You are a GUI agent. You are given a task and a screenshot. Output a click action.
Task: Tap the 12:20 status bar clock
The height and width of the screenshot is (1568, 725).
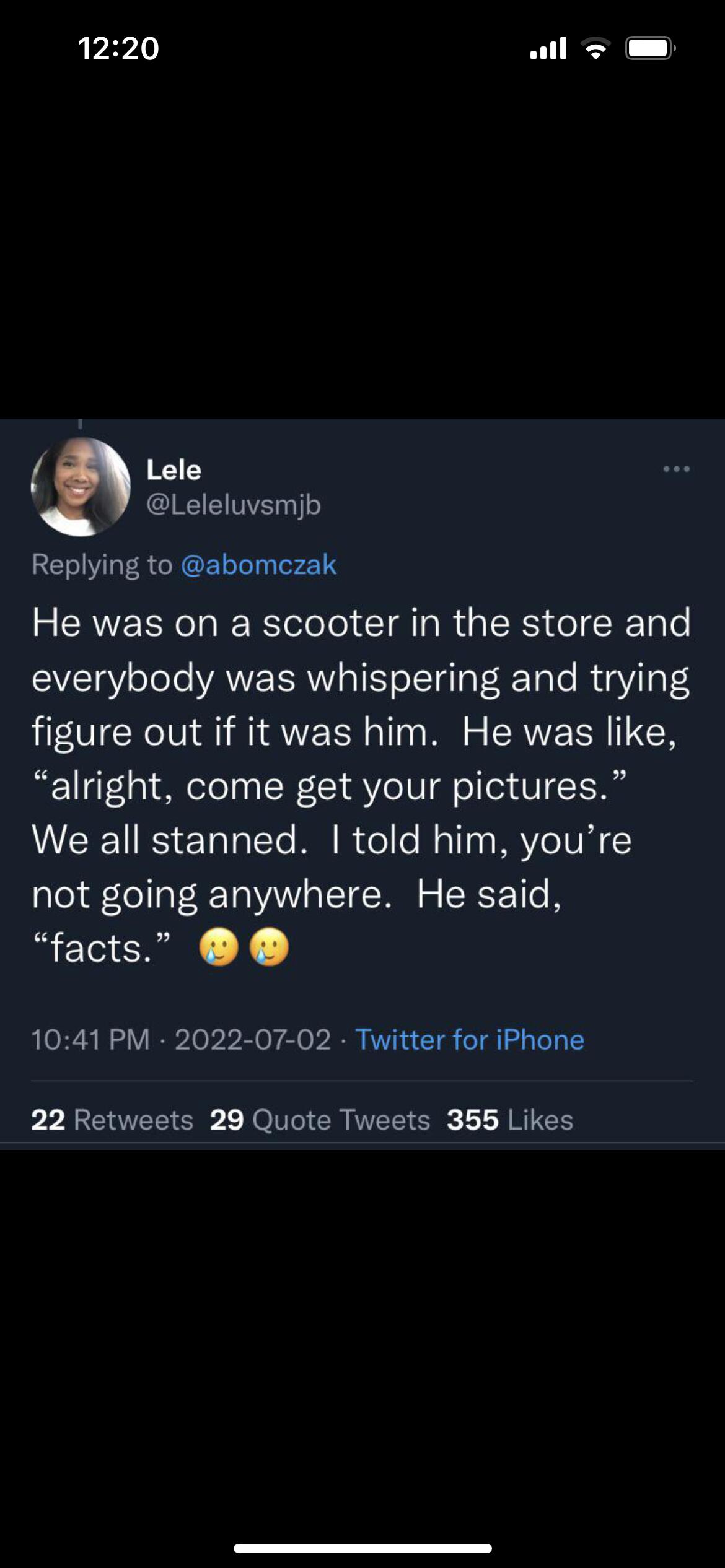click(118, 48)
